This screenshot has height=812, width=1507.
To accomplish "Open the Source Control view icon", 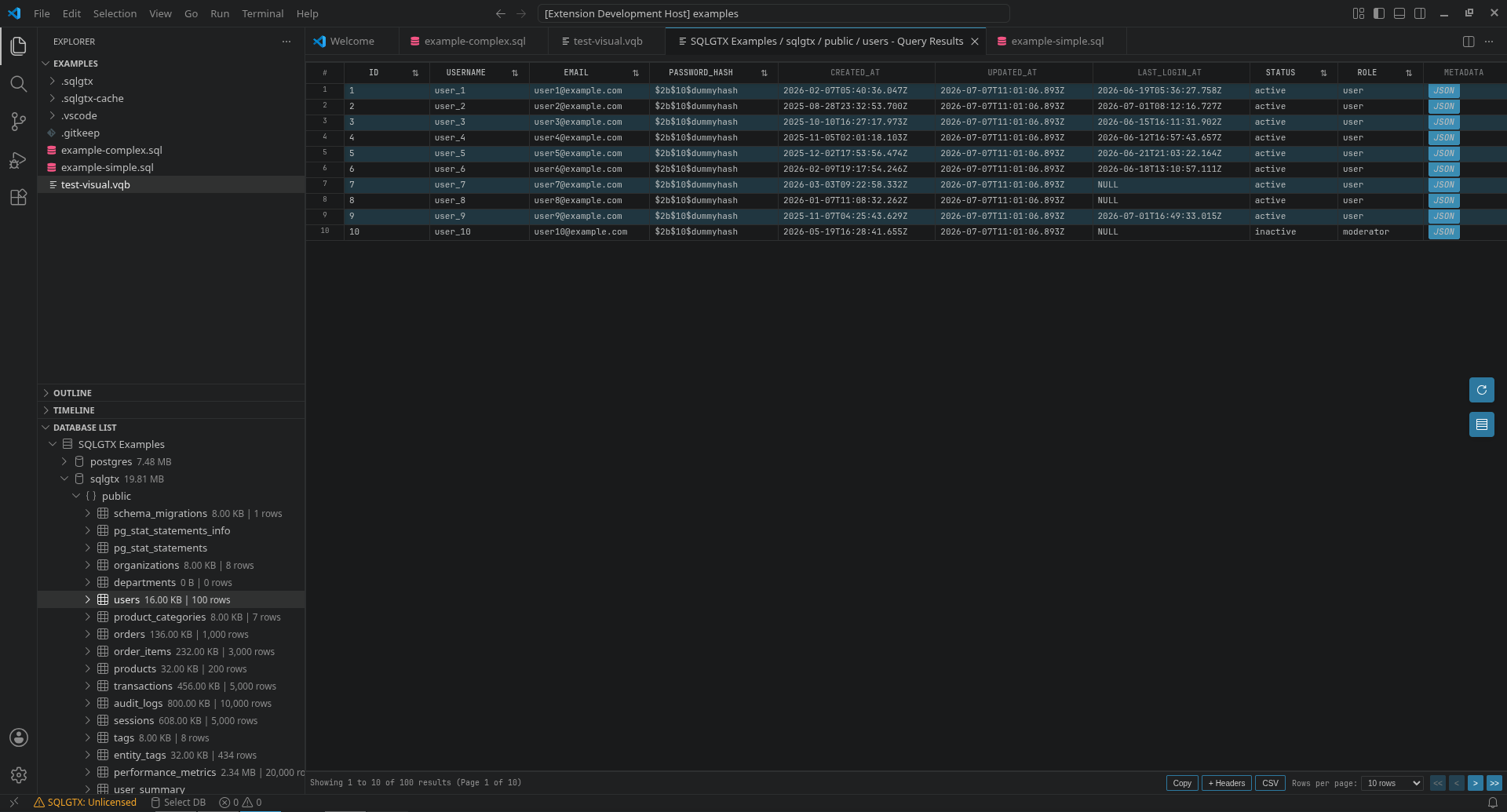I will click(19, 122).
